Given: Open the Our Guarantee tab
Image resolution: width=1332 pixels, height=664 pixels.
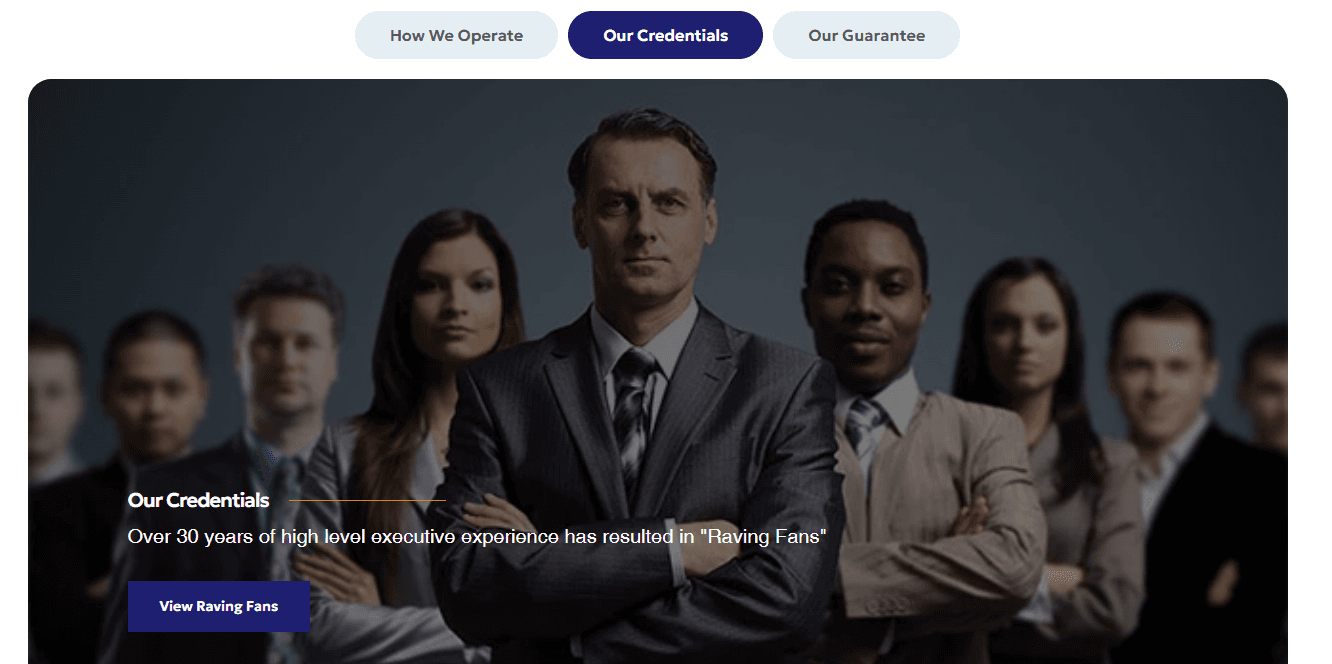Looking at the screenshot, I should (x=866, y=35).
